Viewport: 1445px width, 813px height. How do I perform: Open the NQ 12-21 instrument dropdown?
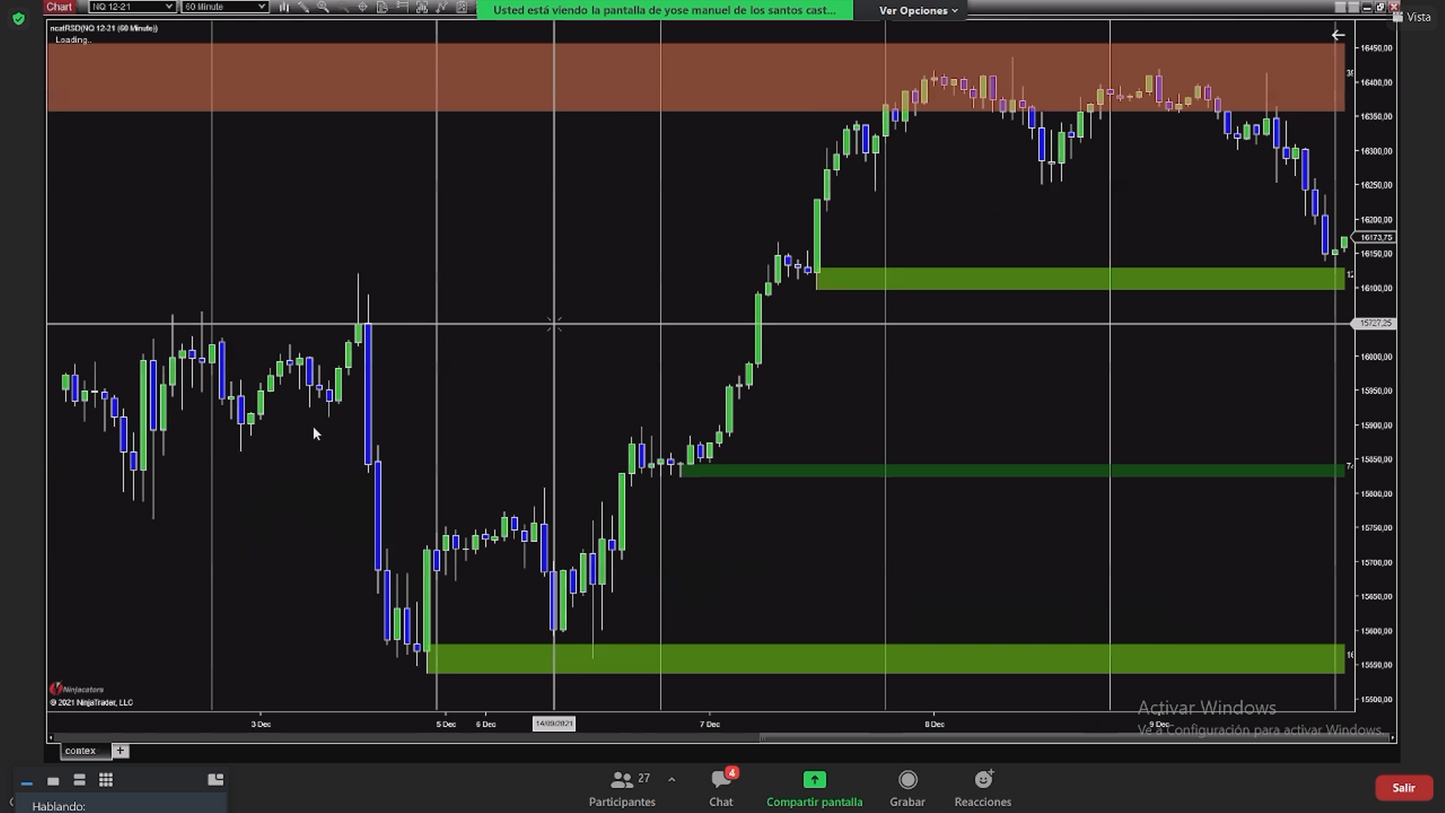[x=132, y=7]
